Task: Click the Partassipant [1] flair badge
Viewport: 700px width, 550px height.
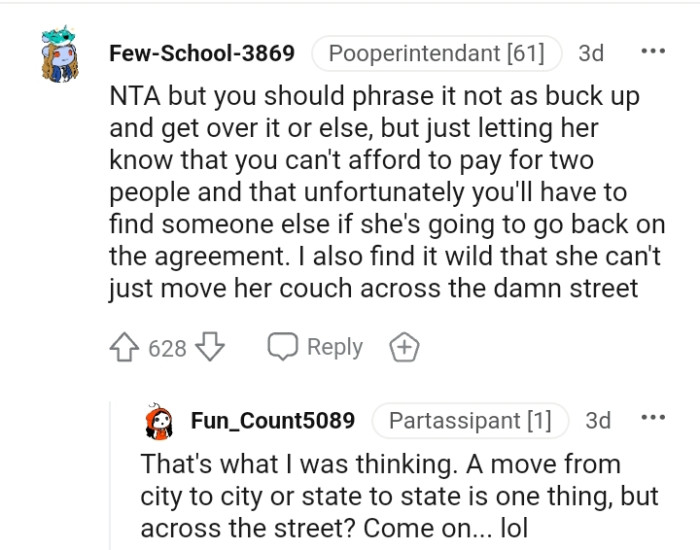Action: coord(469,421)
